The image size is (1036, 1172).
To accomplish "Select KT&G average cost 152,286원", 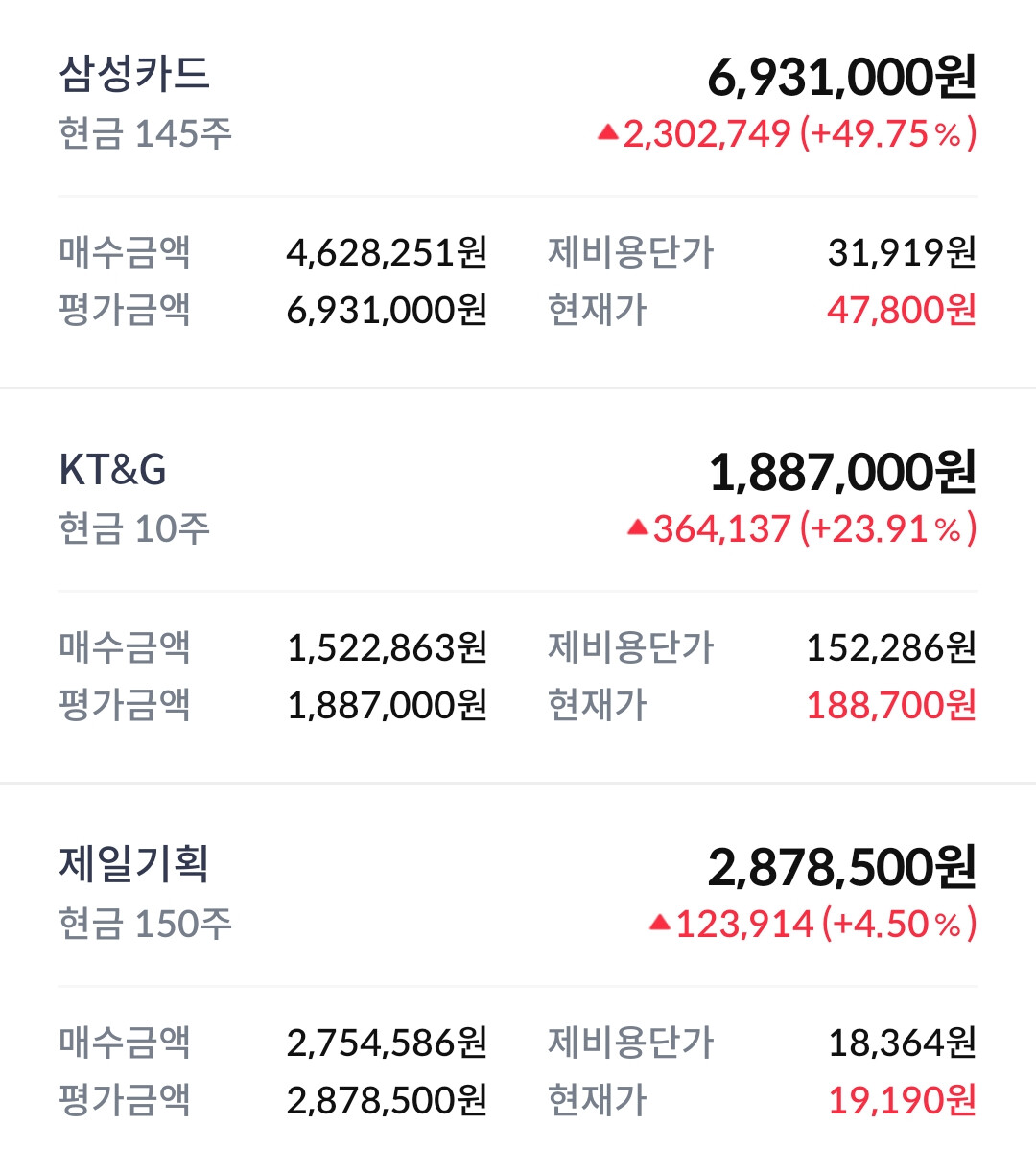I will click(x=891, y=647).
